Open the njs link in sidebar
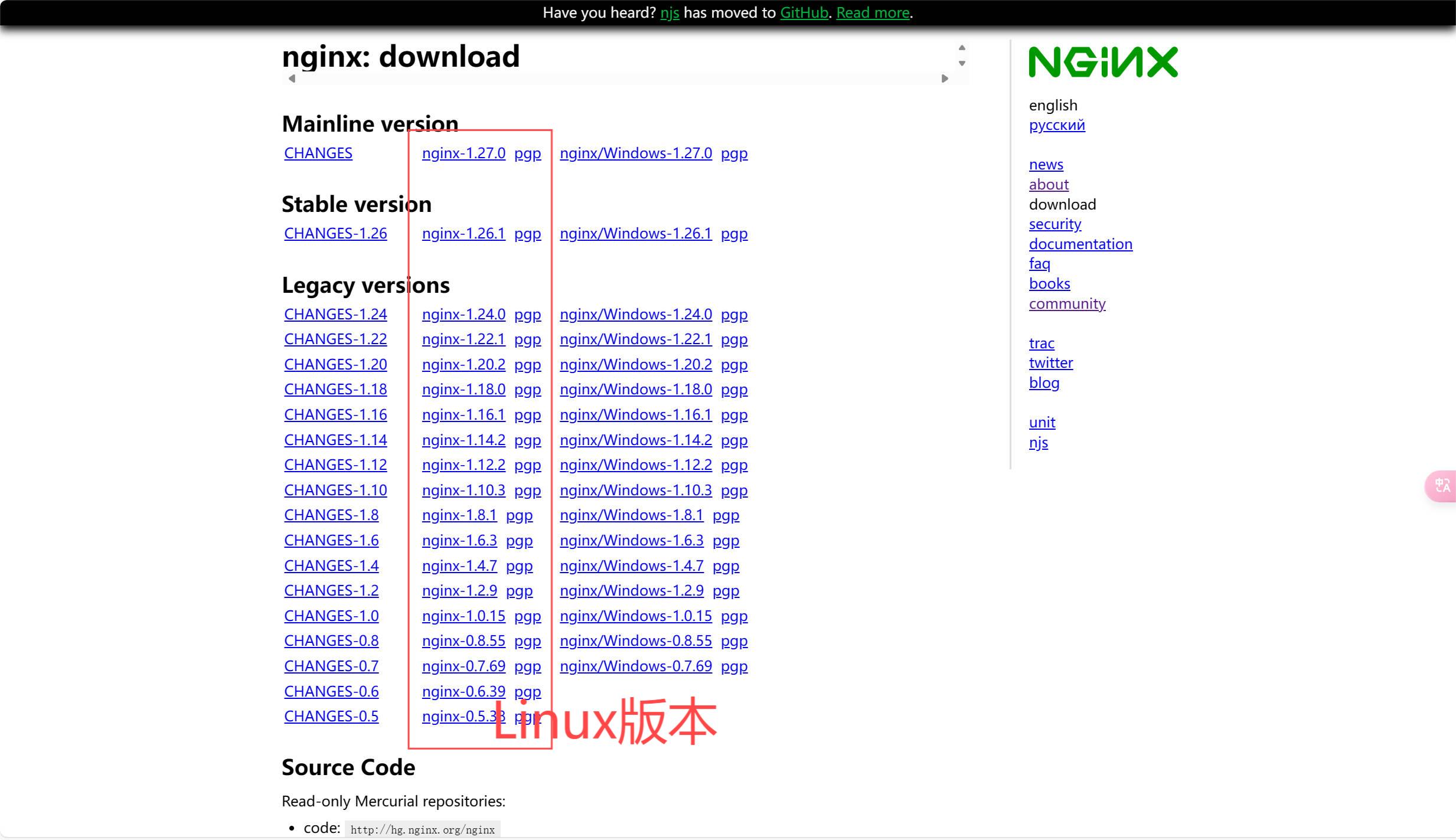This screenshot has height=840, width=1456. [x=1039, y=443]
